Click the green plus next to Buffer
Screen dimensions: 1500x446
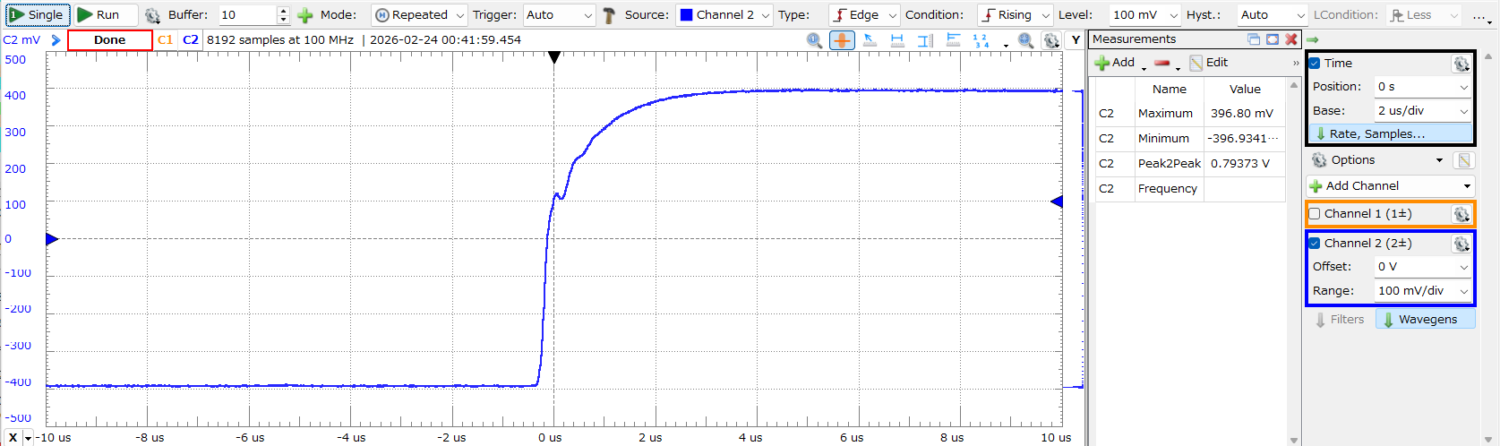point(305,16)
